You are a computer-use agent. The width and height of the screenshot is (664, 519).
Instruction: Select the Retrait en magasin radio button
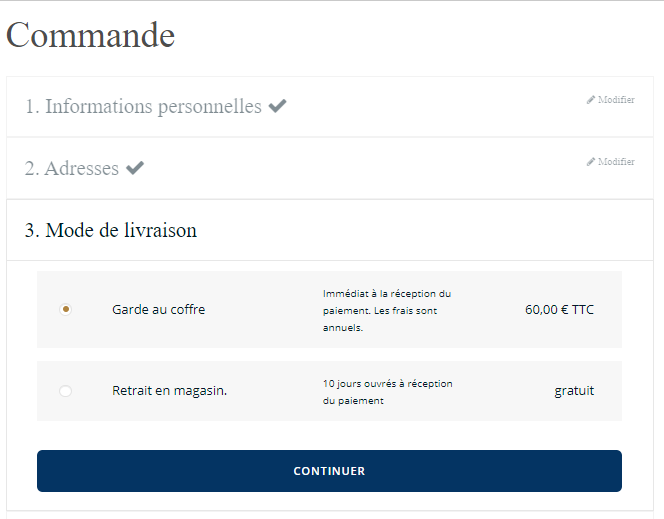[x=66, y=391]
